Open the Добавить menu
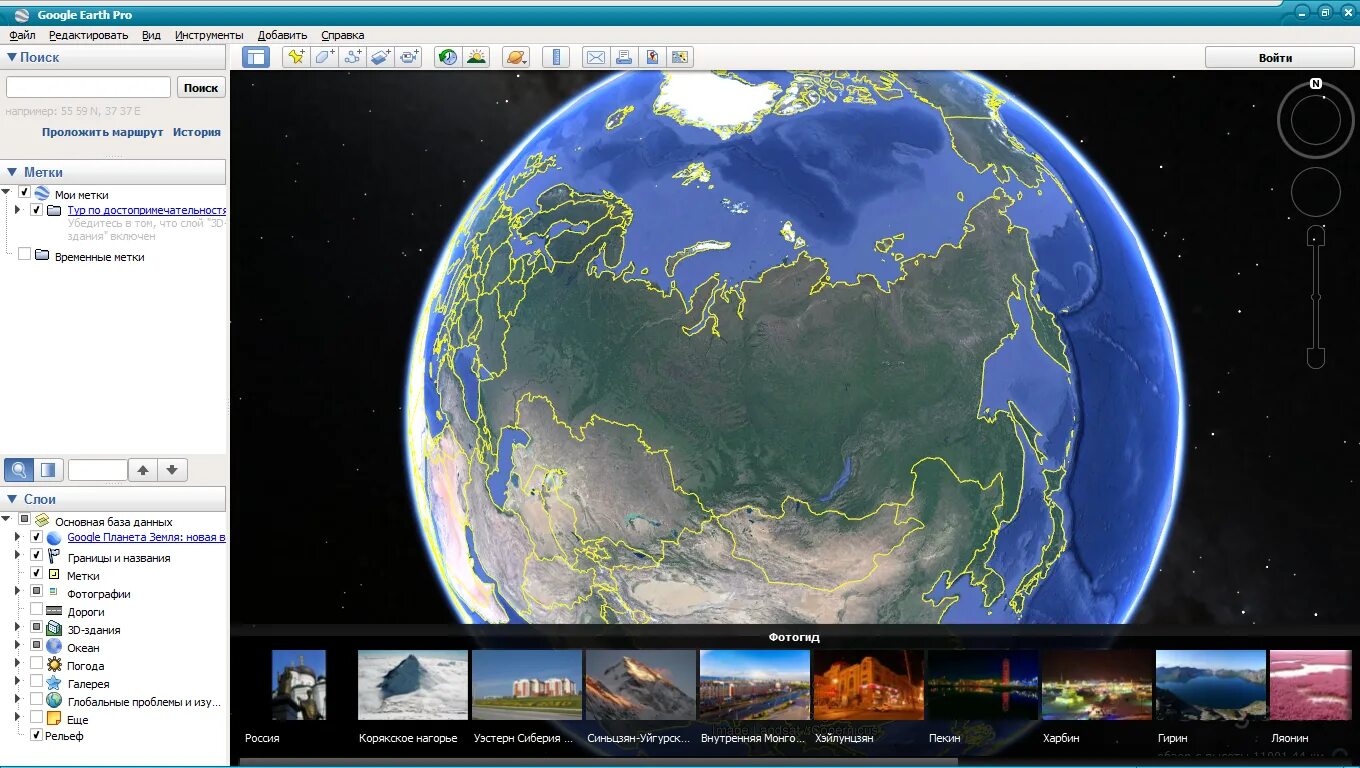Screen dimensions: 1360x768 tap(282, 34)
